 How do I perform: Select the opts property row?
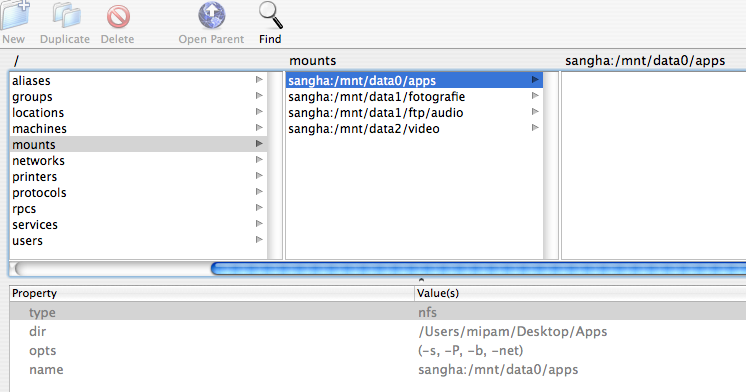click(x=378, y=351)
